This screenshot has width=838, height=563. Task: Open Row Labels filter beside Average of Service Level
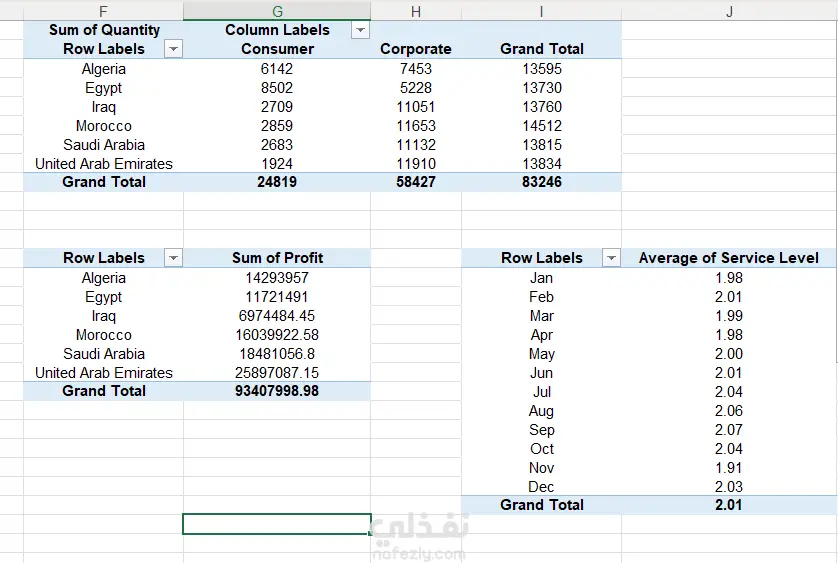(611, 258)
